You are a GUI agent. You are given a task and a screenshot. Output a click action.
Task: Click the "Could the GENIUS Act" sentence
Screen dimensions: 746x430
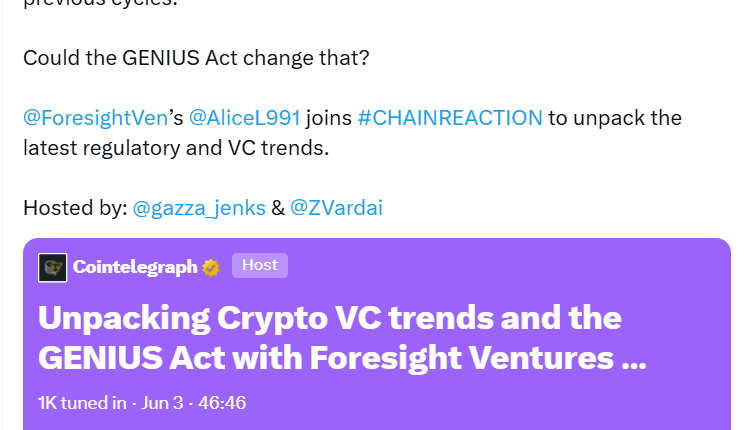coord(196,58)
